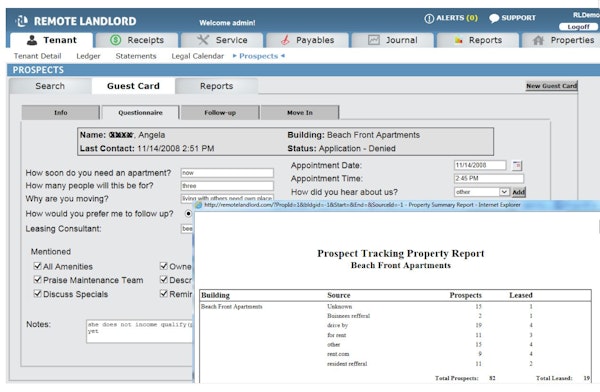Go to Tenant Detail submenu
The image size is (600, 392).
pos(38,56)
